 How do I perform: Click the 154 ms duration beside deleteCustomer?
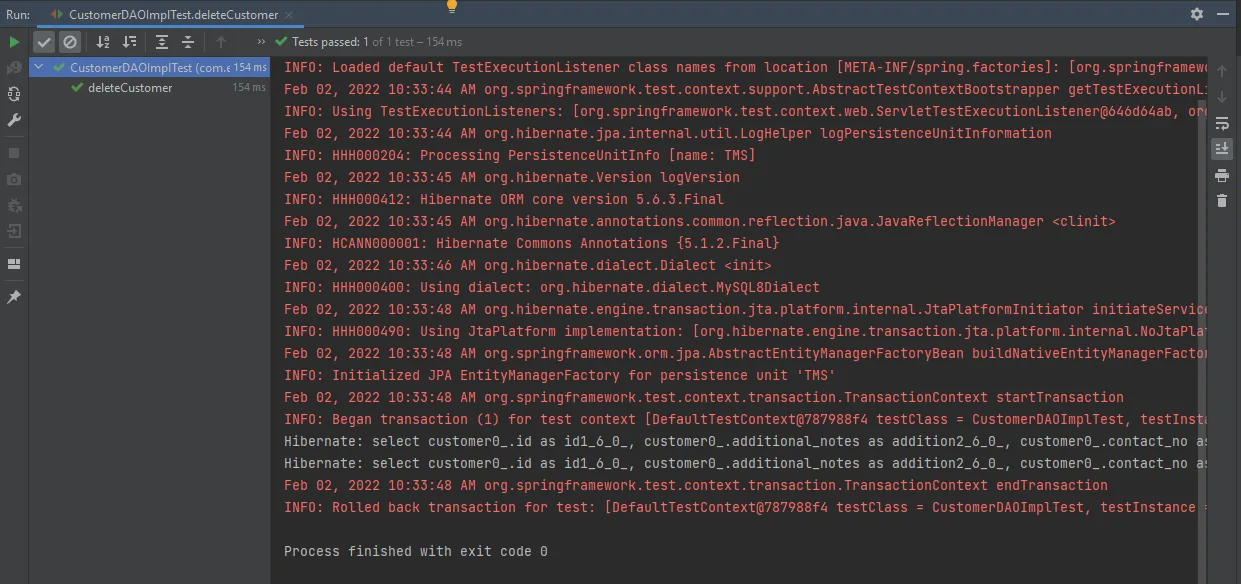point(249,88)
